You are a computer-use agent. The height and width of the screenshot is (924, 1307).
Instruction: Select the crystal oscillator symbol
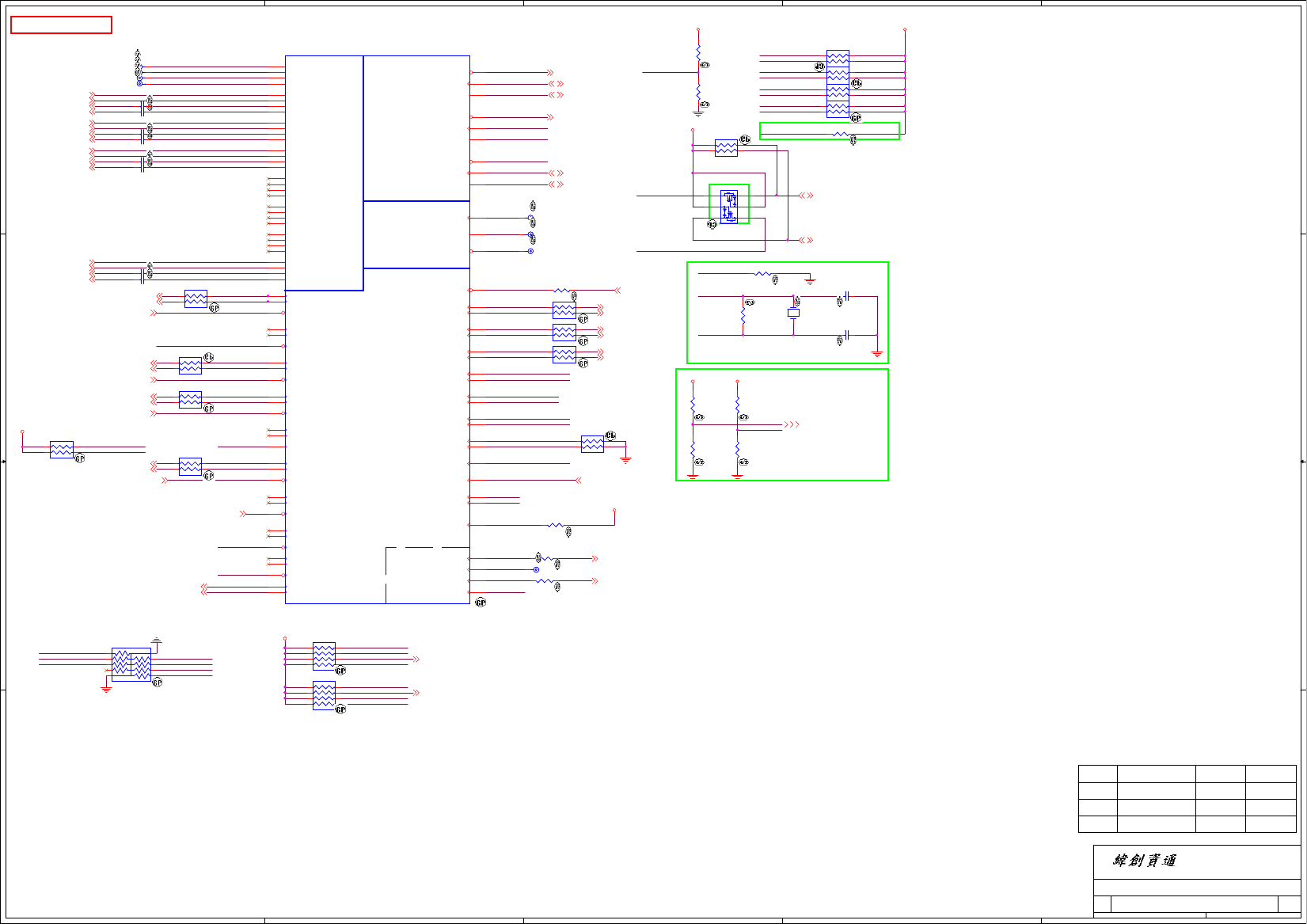793,313
